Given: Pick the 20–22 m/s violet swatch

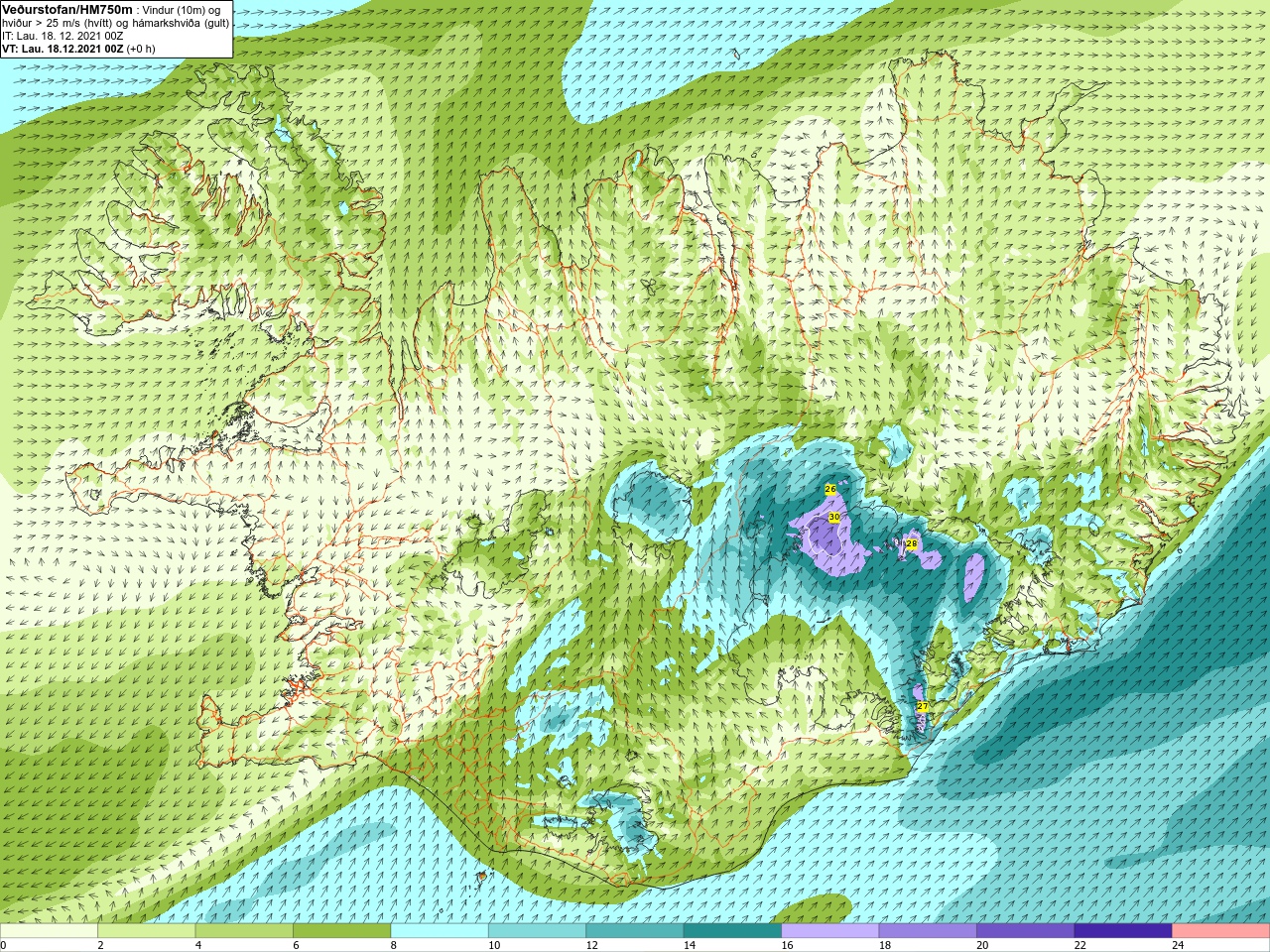Looking at the screenshot, I should [1026, 931].
